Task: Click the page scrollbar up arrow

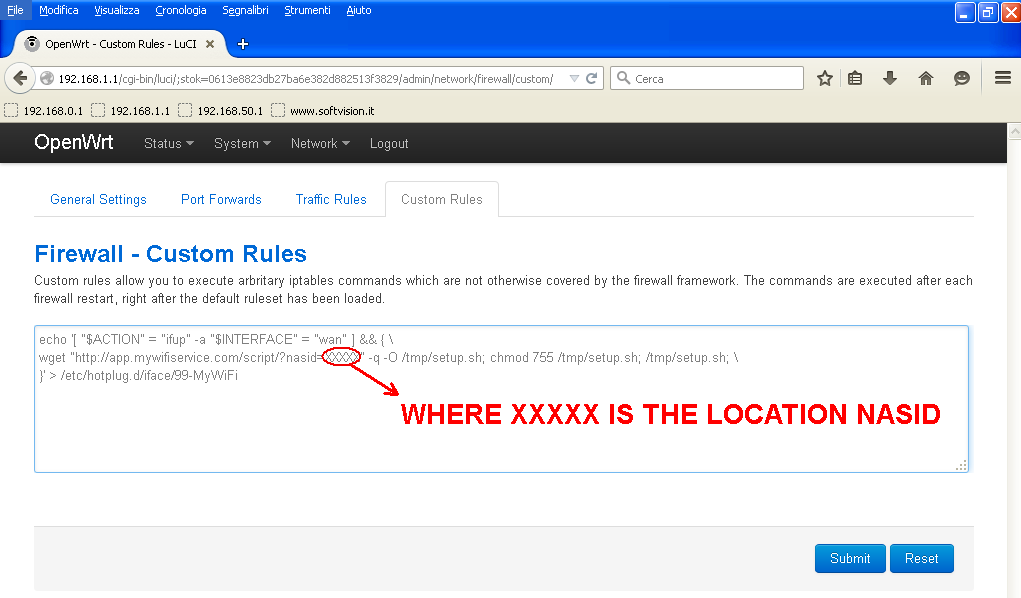Action: point(1014,131)
